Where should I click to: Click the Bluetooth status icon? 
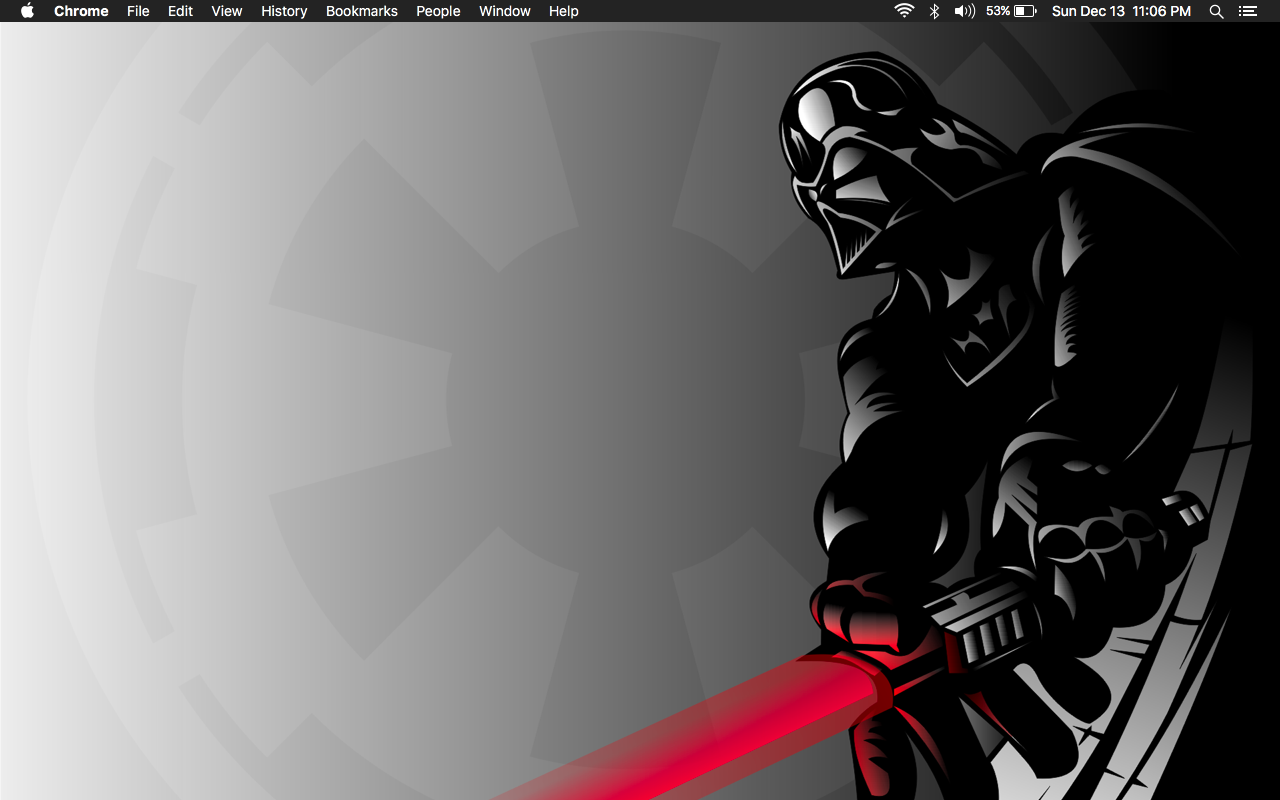click(x=935, y=11)
